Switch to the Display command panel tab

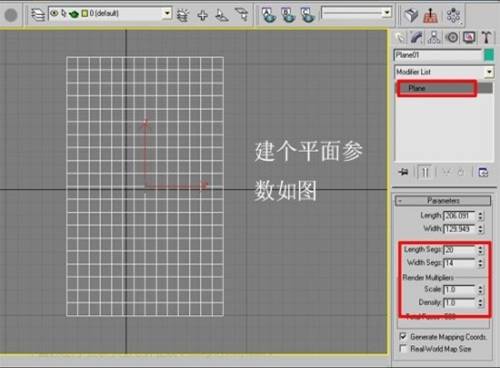click(469, 38)
